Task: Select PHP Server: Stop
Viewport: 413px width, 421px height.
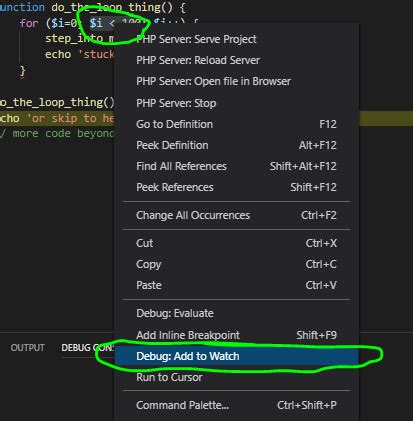Action: pyautogui.click(x=236, y=103)
